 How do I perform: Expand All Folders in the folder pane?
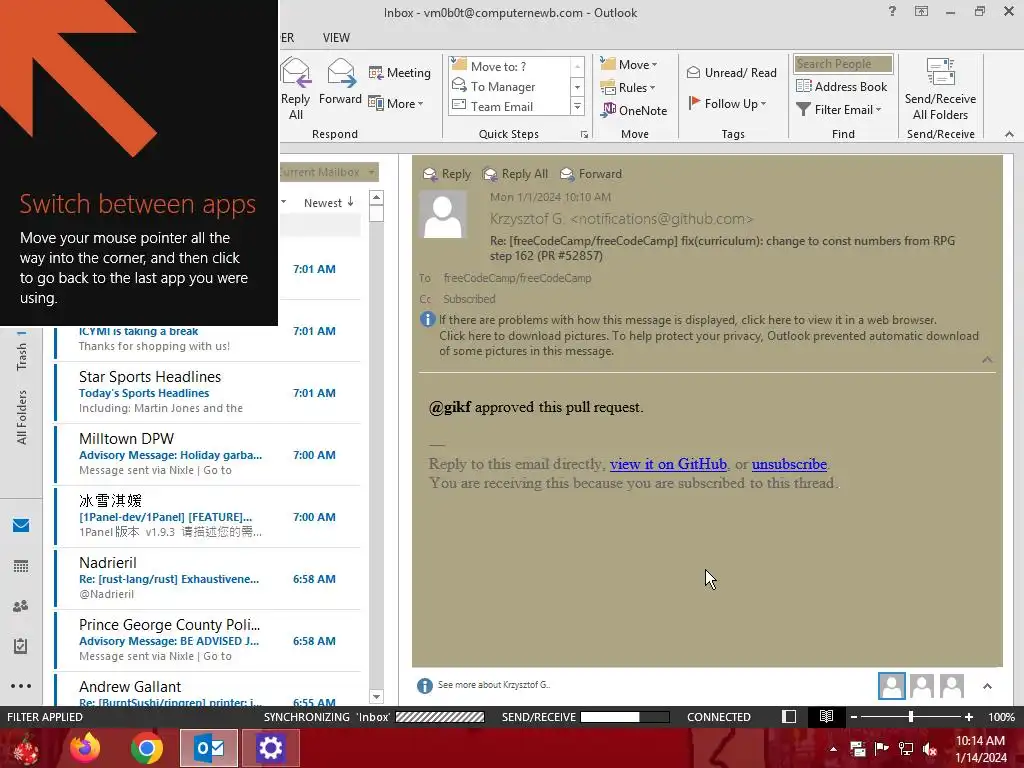22,417
